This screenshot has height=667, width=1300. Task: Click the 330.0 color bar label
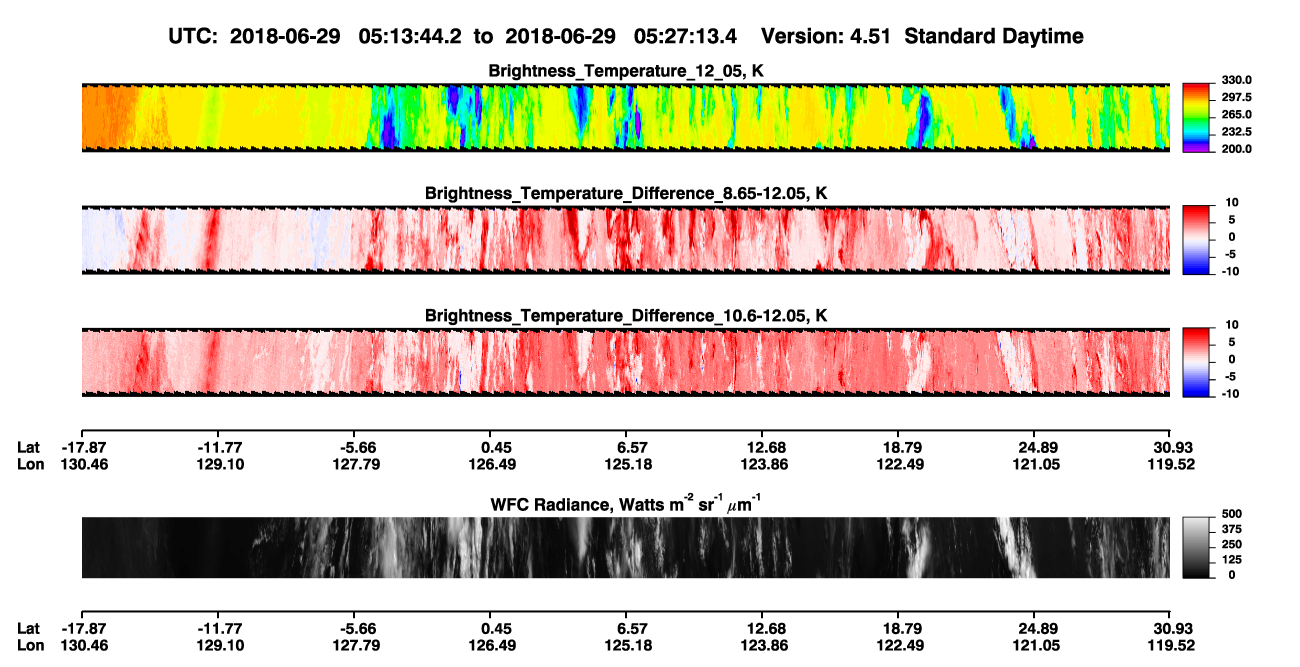point(1236,80)
